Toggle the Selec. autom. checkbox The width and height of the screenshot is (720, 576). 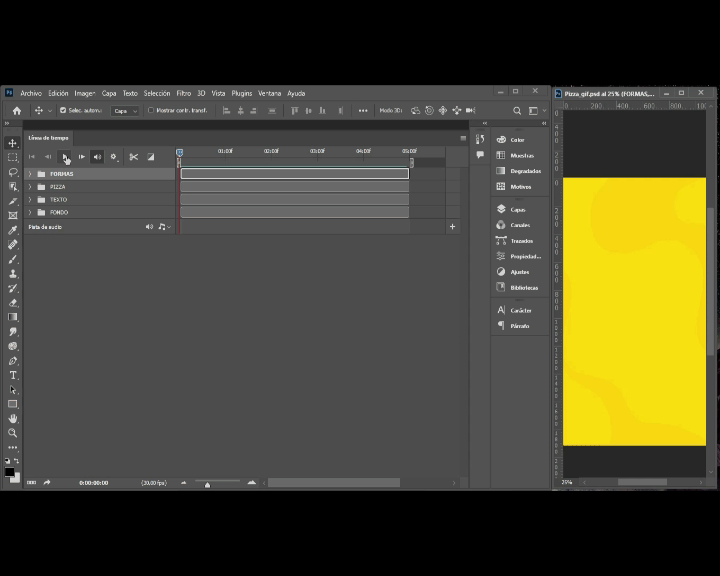[63, 110]
